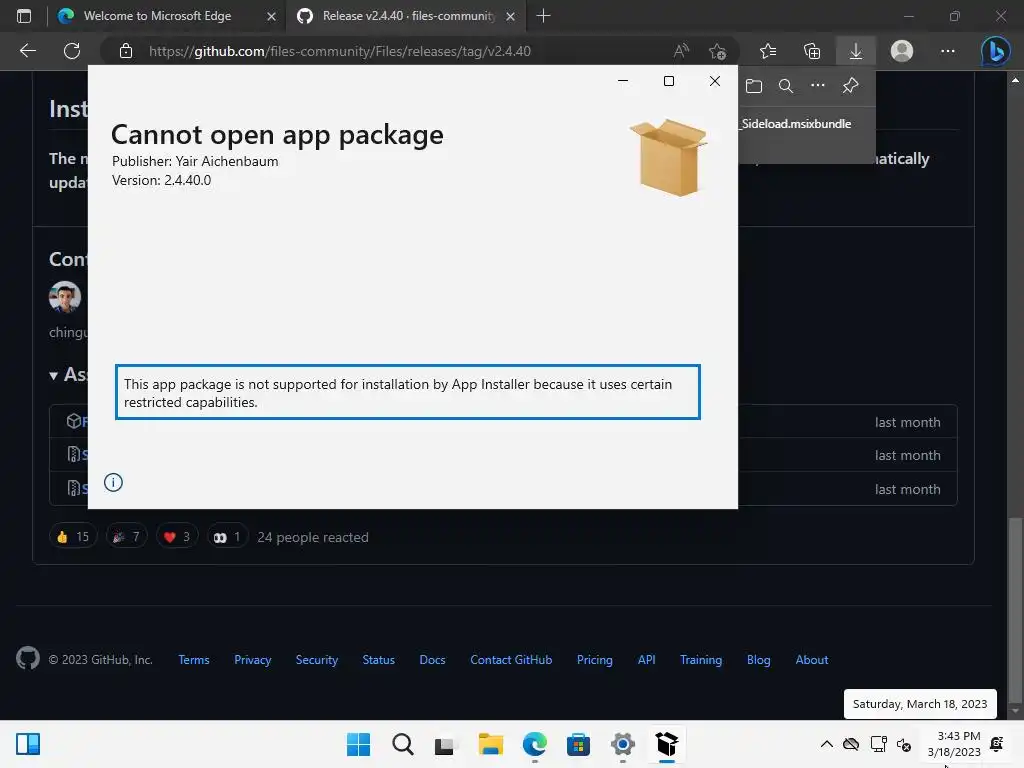Open Read aloud icon in address bar

click(681, 51)
